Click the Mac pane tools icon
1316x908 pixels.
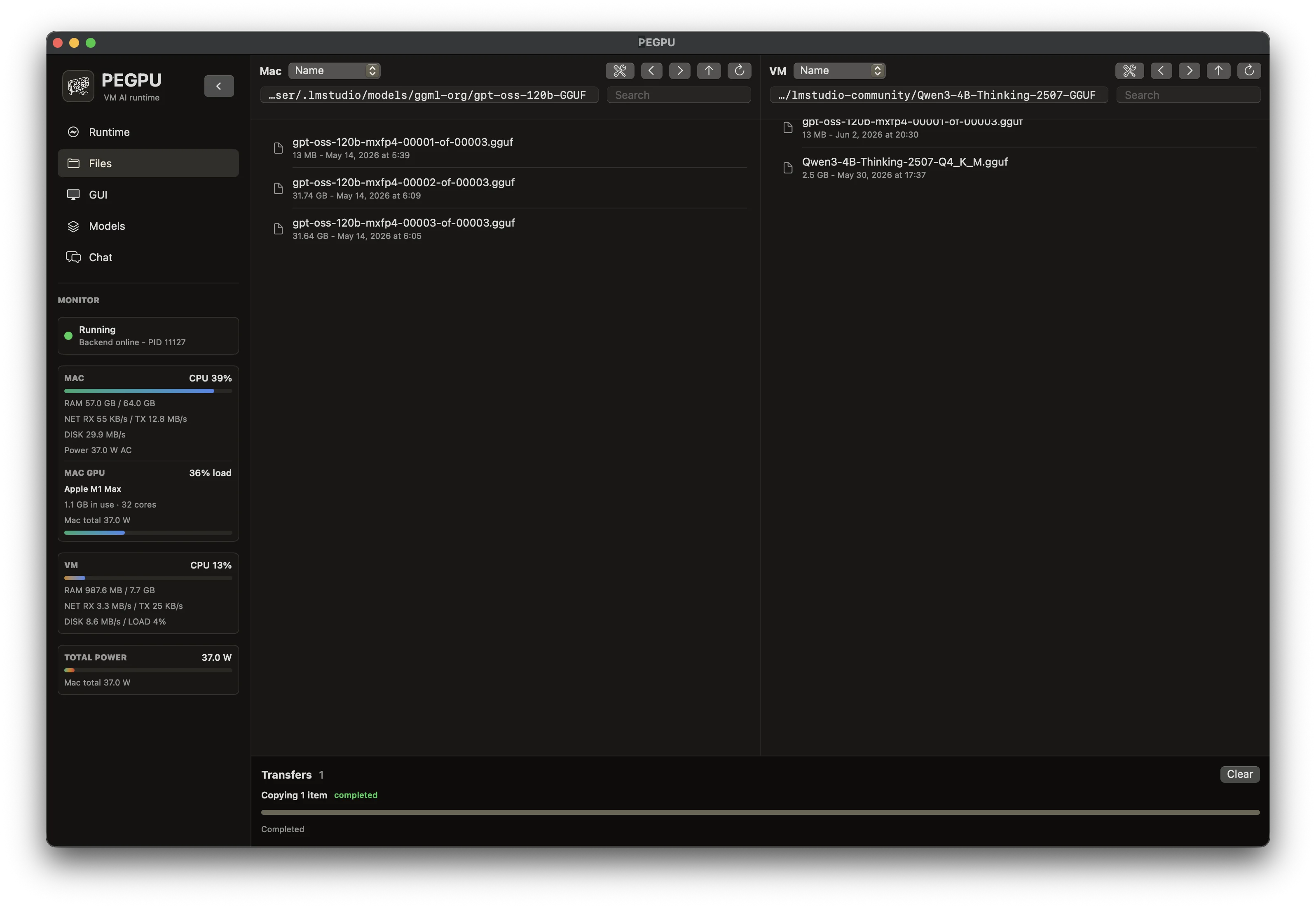620,70
